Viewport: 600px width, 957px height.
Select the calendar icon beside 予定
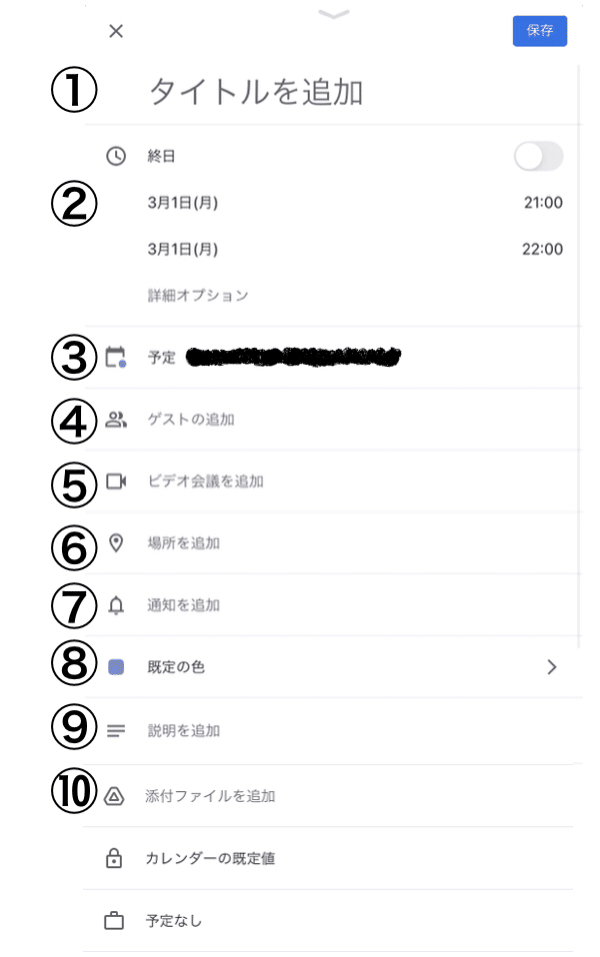point(115,357)
